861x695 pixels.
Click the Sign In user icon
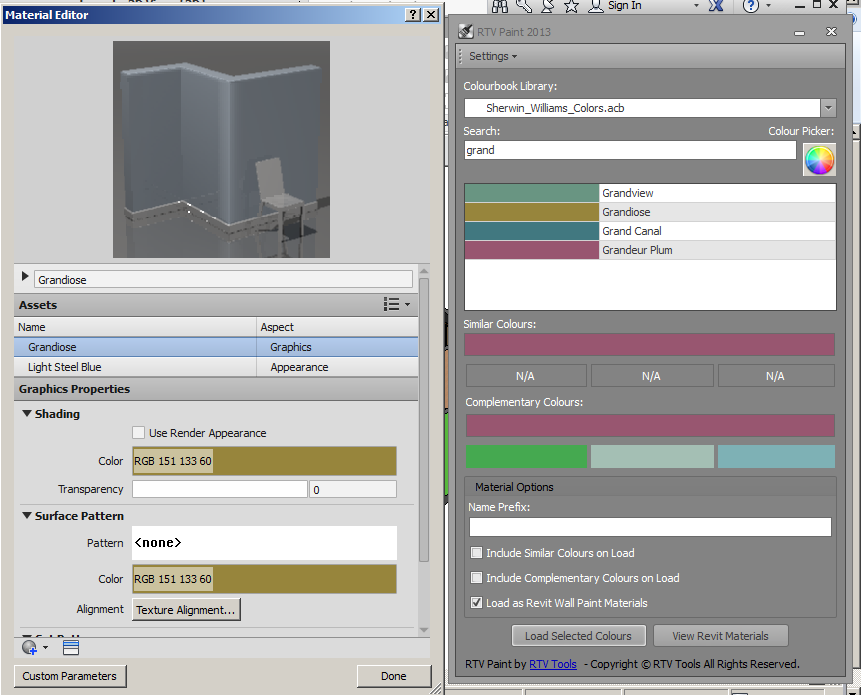pyautogui.click(x=596, y=5)
